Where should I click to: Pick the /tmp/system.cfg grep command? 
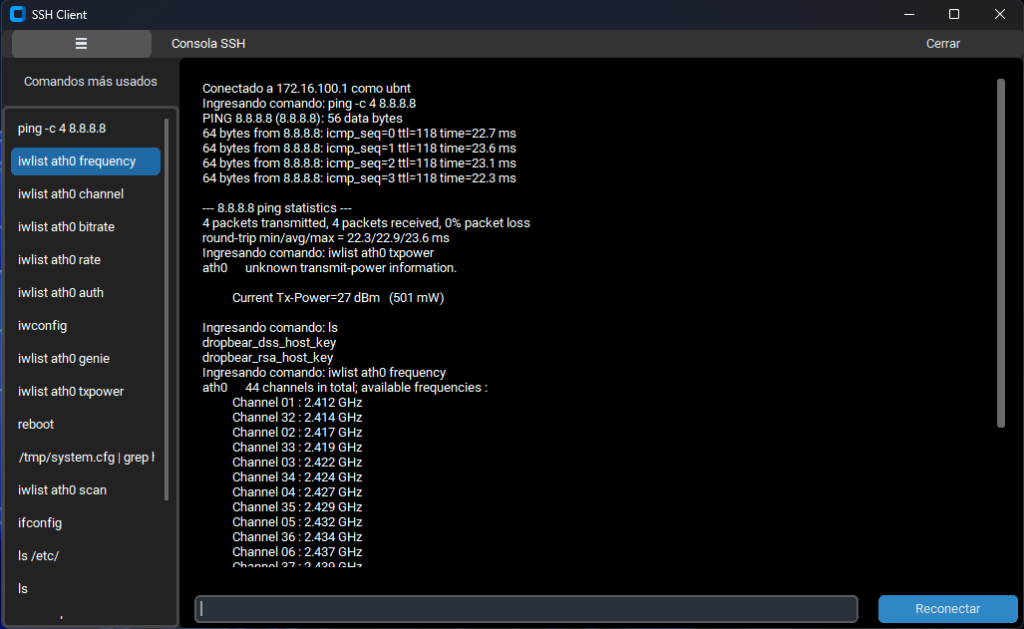tap(86, 457)
